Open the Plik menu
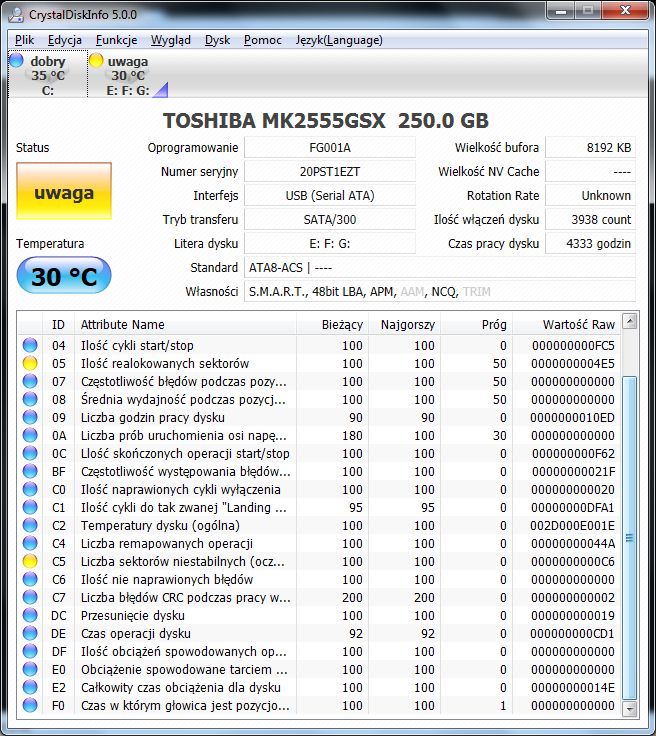656x736 pixels. coord(24,40)
